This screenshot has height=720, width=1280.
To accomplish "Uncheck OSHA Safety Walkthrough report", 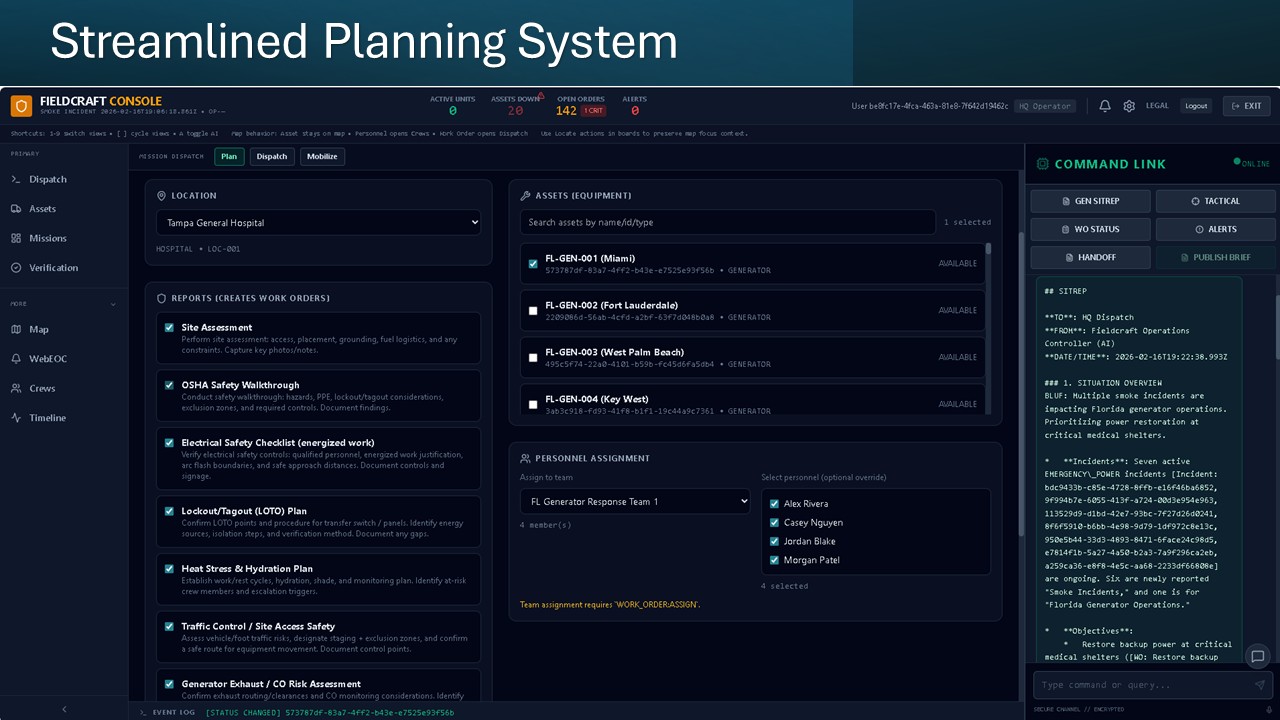I will (x=169, y=385).
